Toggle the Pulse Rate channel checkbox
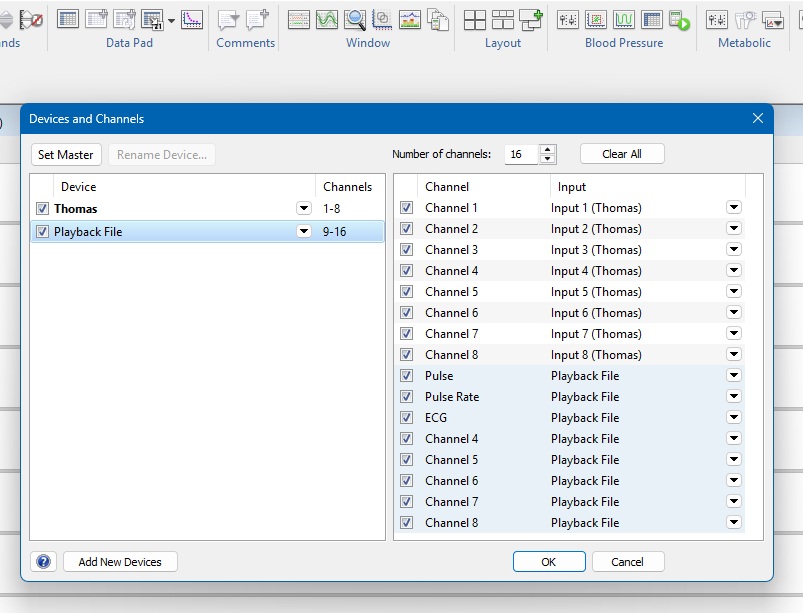This screenshot has width=803, height=613. pyautogui.click(x=407, y=397)
